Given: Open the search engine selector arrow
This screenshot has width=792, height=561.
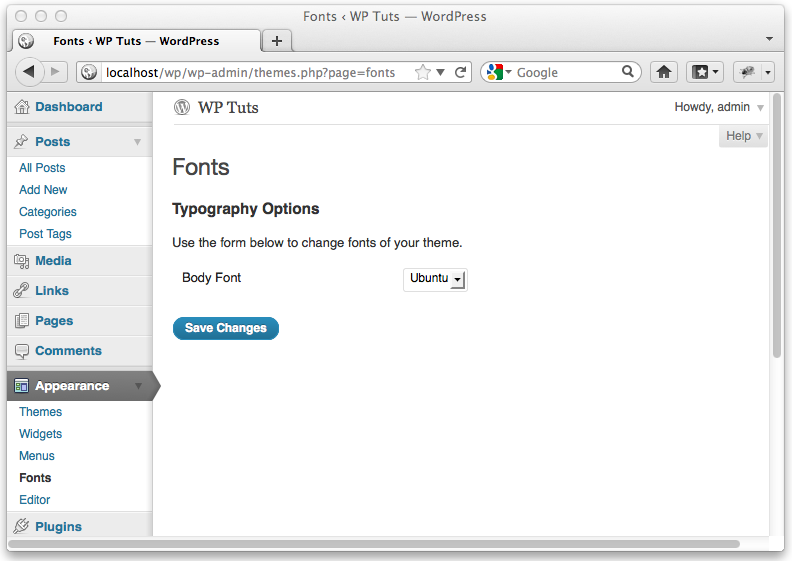Looking at the screenshot, I should (x=508, y=72).
